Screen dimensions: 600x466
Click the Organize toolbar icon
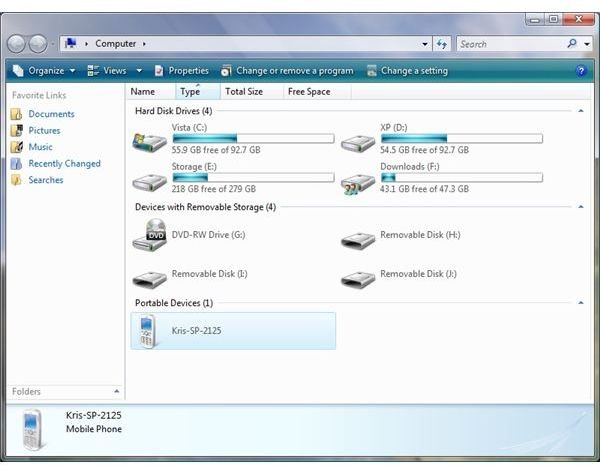tap(18, 71)
